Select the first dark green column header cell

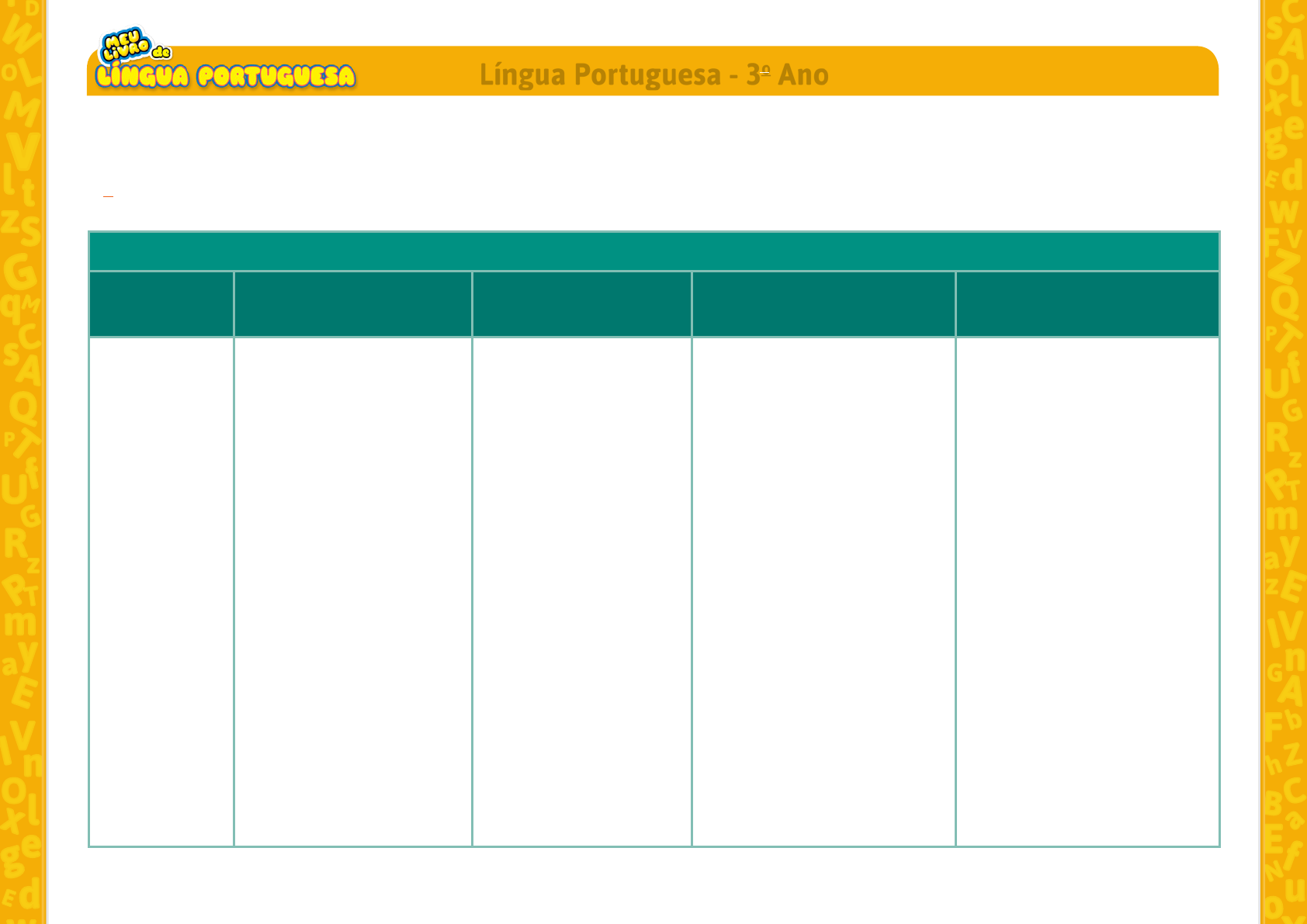coord(161,304)
